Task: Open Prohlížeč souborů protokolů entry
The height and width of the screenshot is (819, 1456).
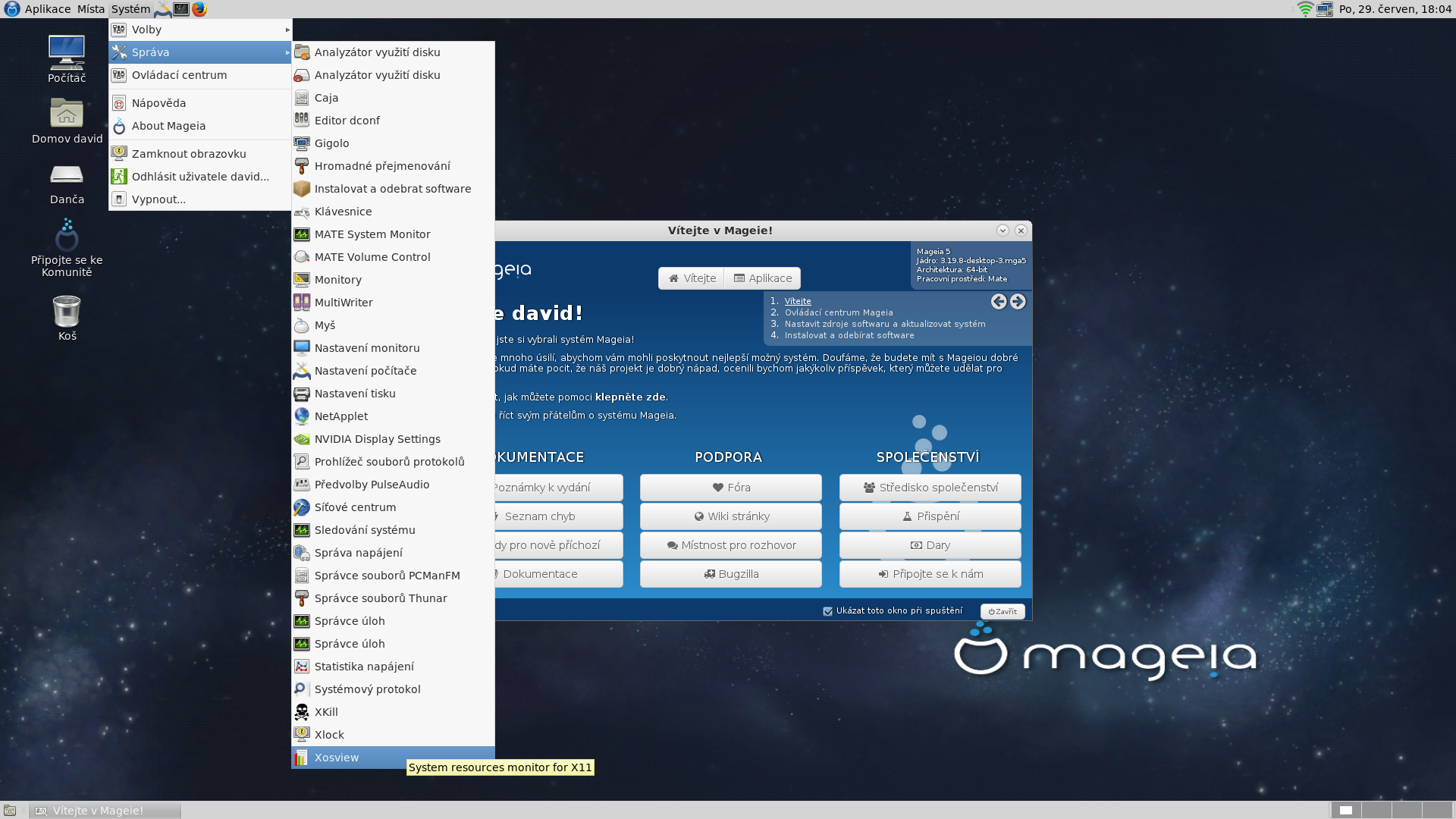Action: click(x=393, y=462)
